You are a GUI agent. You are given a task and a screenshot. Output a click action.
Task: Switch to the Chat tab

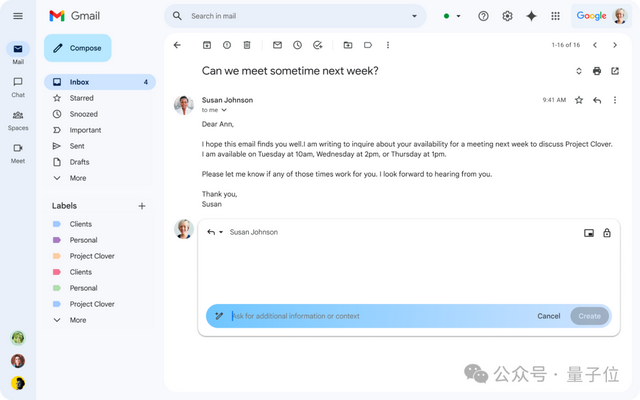click(18, 86)
